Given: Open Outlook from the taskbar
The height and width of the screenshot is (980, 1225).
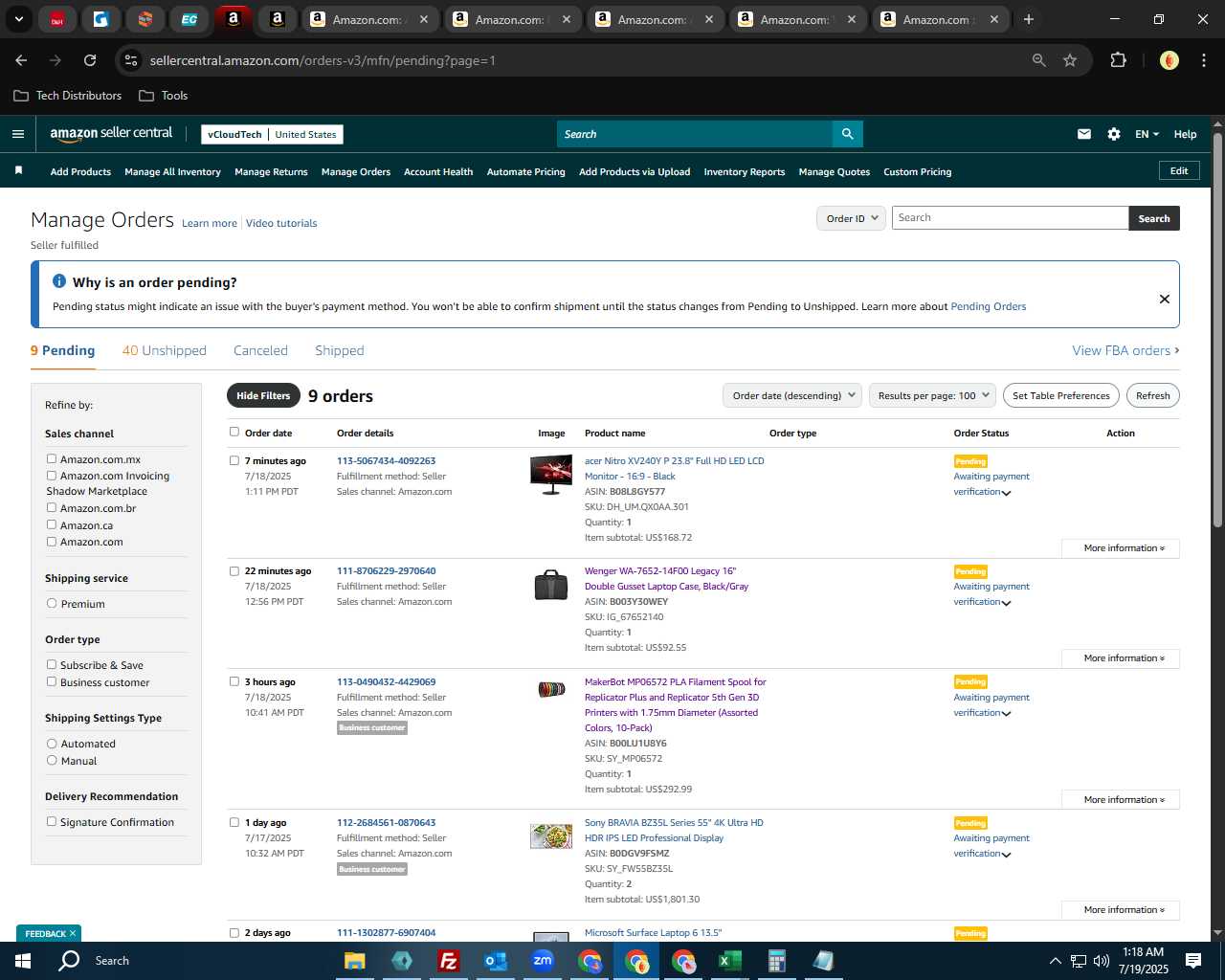Looking at the screenshot, I should tap(495, 961).
